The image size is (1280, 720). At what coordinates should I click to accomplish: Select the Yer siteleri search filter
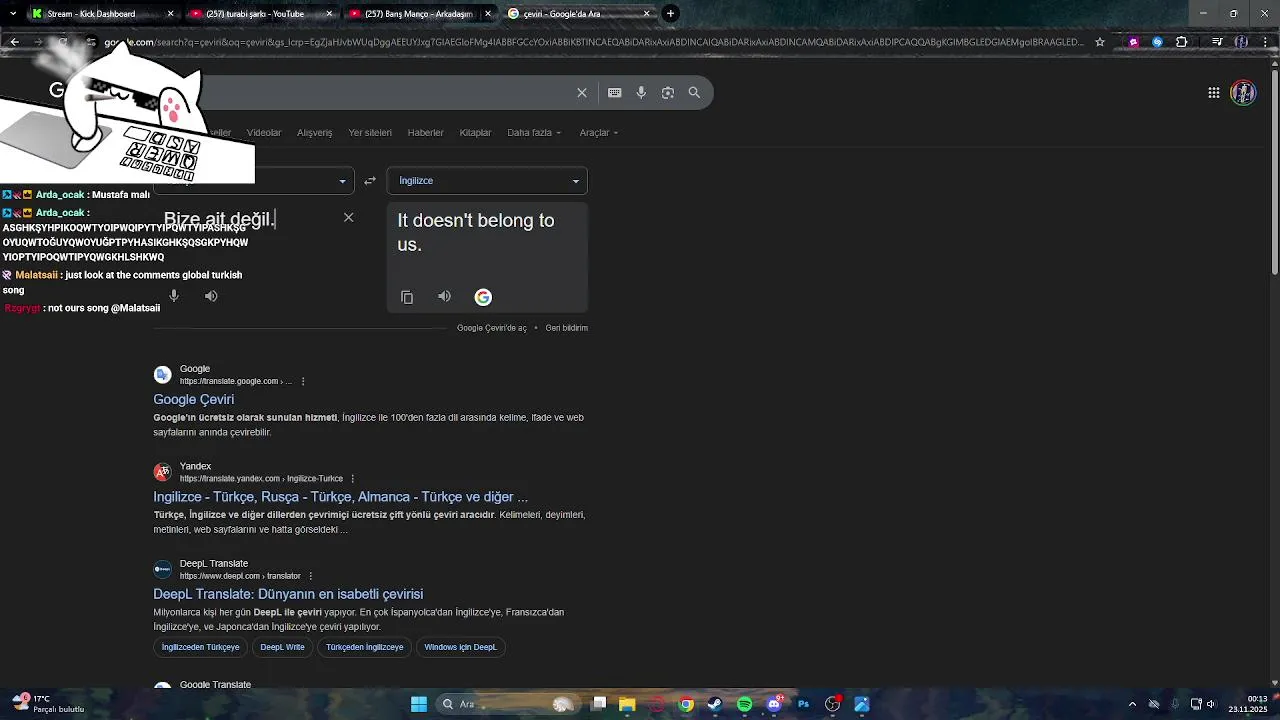point(370,133)
